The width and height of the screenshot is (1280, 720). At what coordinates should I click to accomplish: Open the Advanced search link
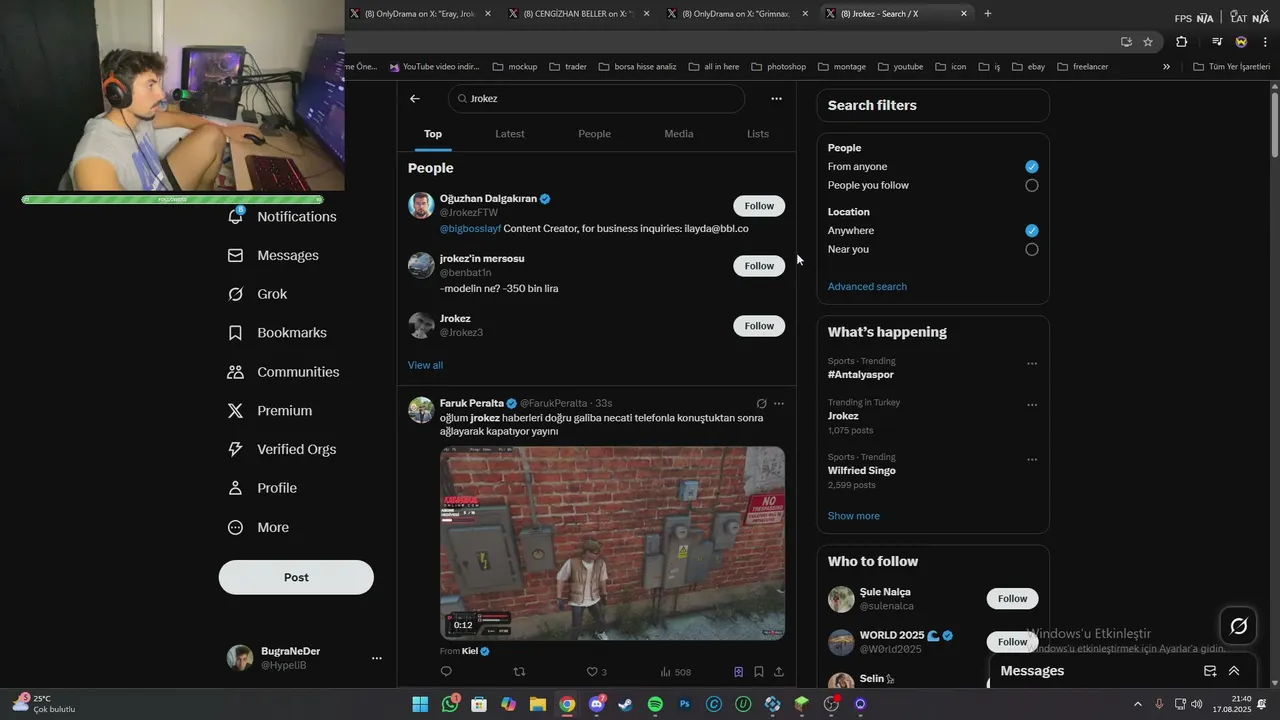pyautogui.click(x=867, y=287)
